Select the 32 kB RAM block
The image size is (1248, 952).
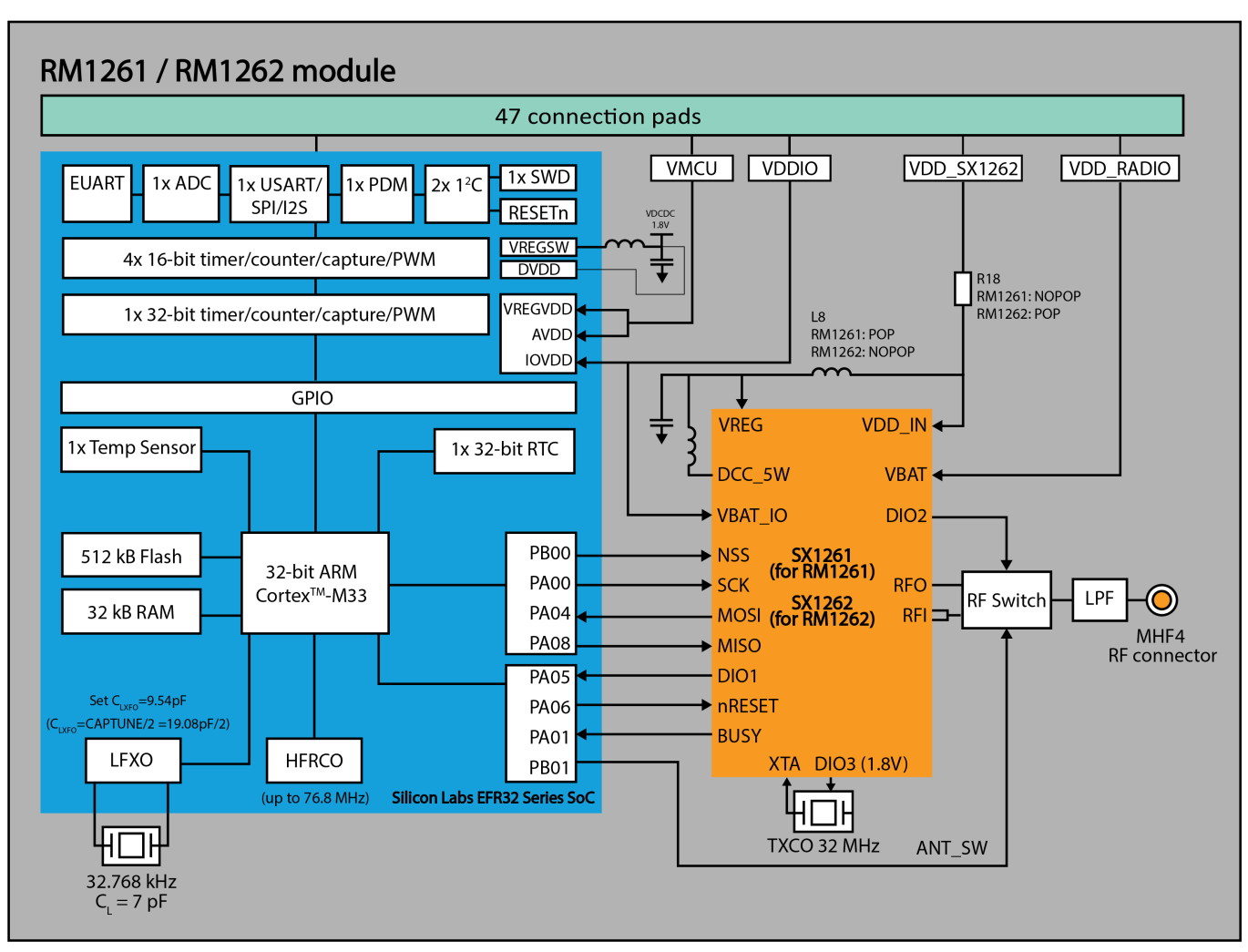click(x=131, y=611)
